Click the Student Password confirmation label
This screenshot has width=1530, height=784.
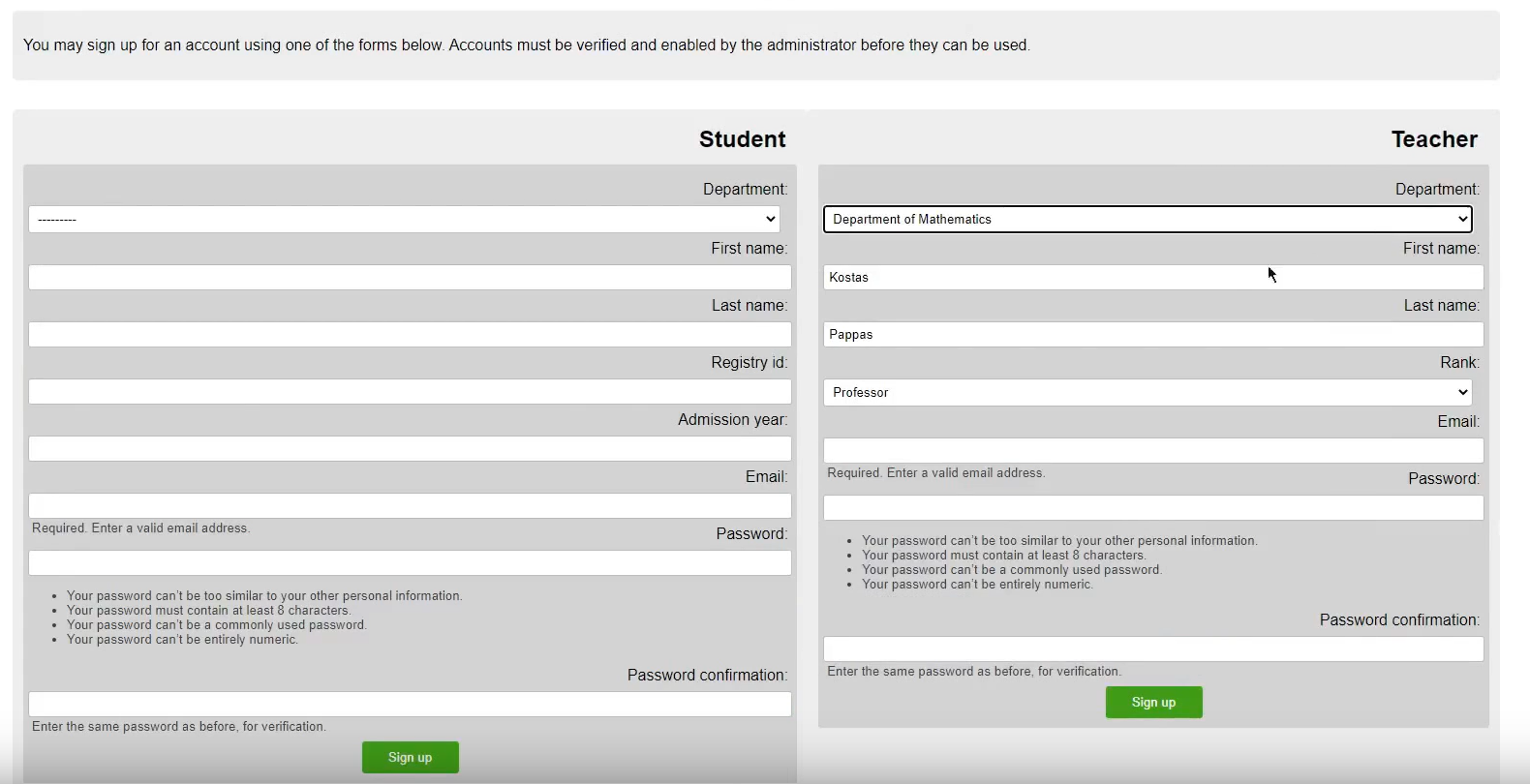click(707, 675)
